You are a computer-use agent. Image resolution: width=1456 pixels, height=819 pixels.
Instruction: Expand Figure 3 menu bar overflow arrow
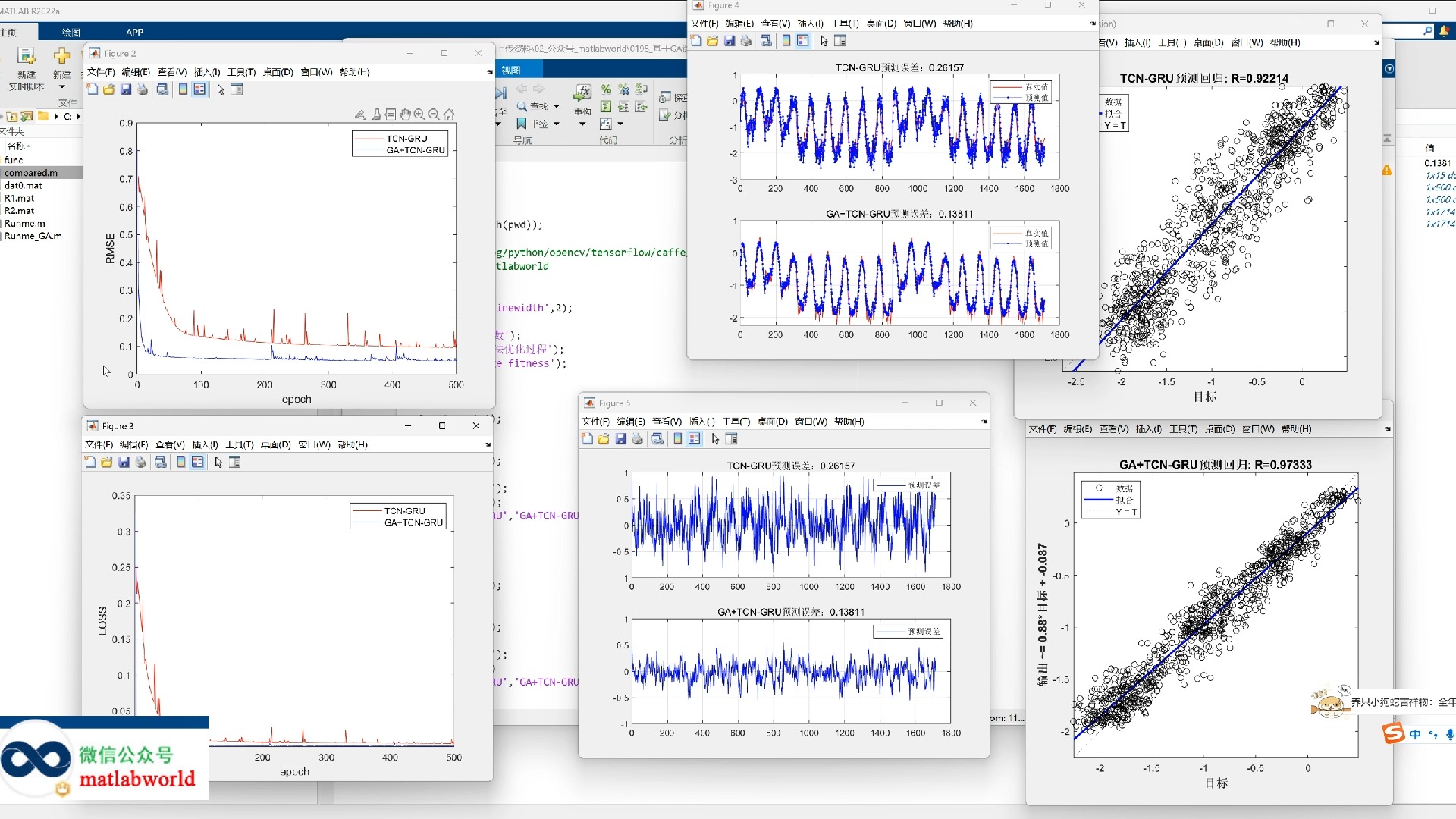click(x=488, y=444)
